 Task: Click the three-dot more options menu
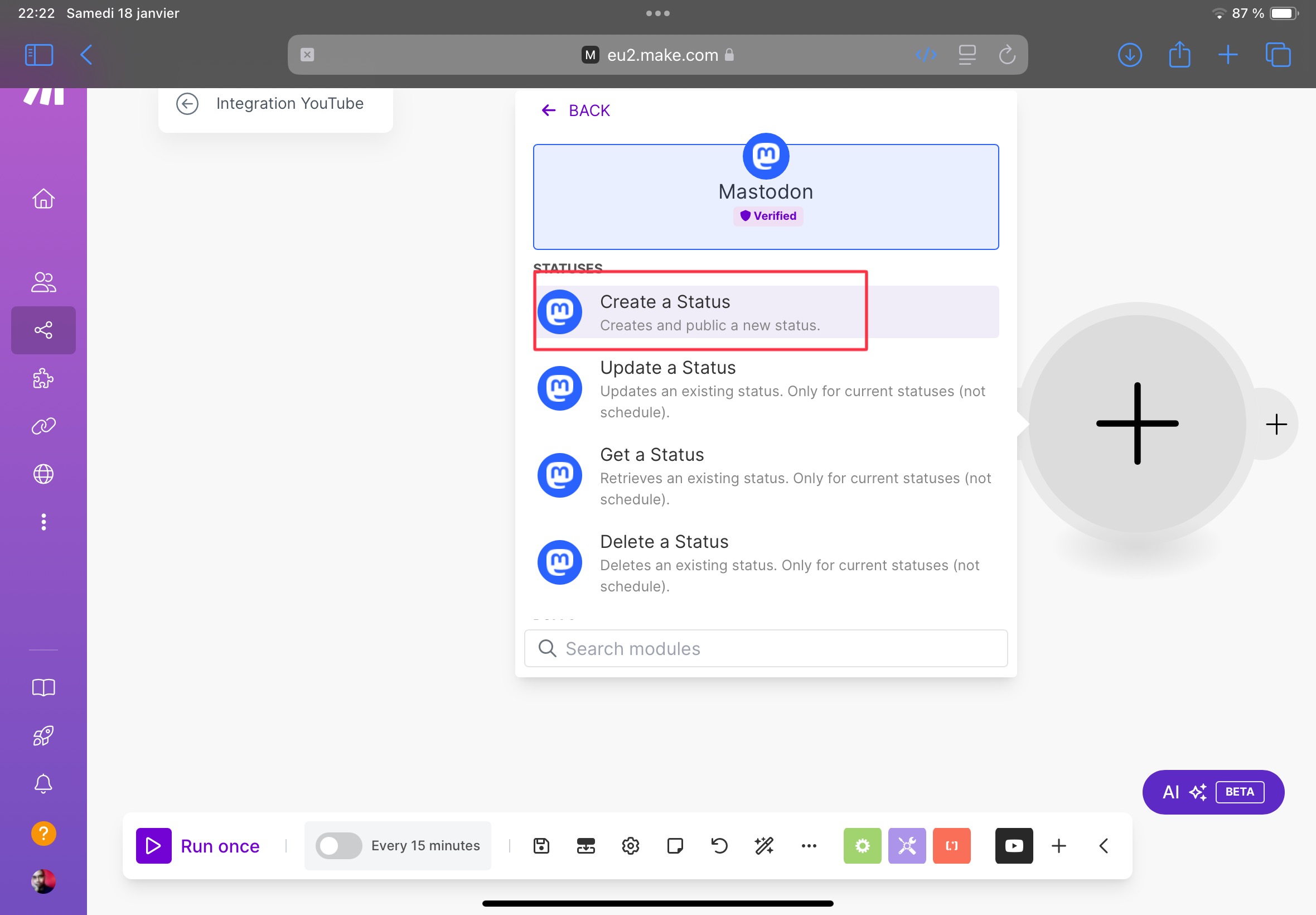pyautogui.click(x=809, y=846)
